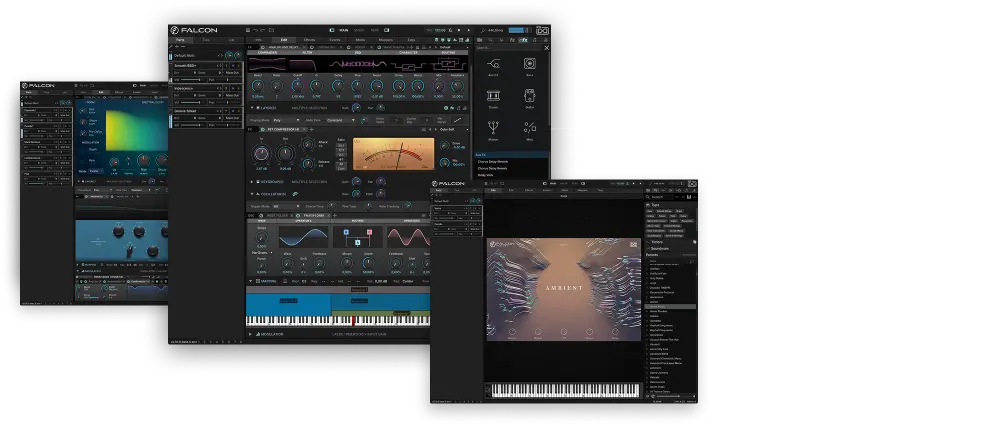Toggle power of FM oscillator tab
The width and height of the screenshot is (993, 426).
pyautogui.click(x=298, y=215)
